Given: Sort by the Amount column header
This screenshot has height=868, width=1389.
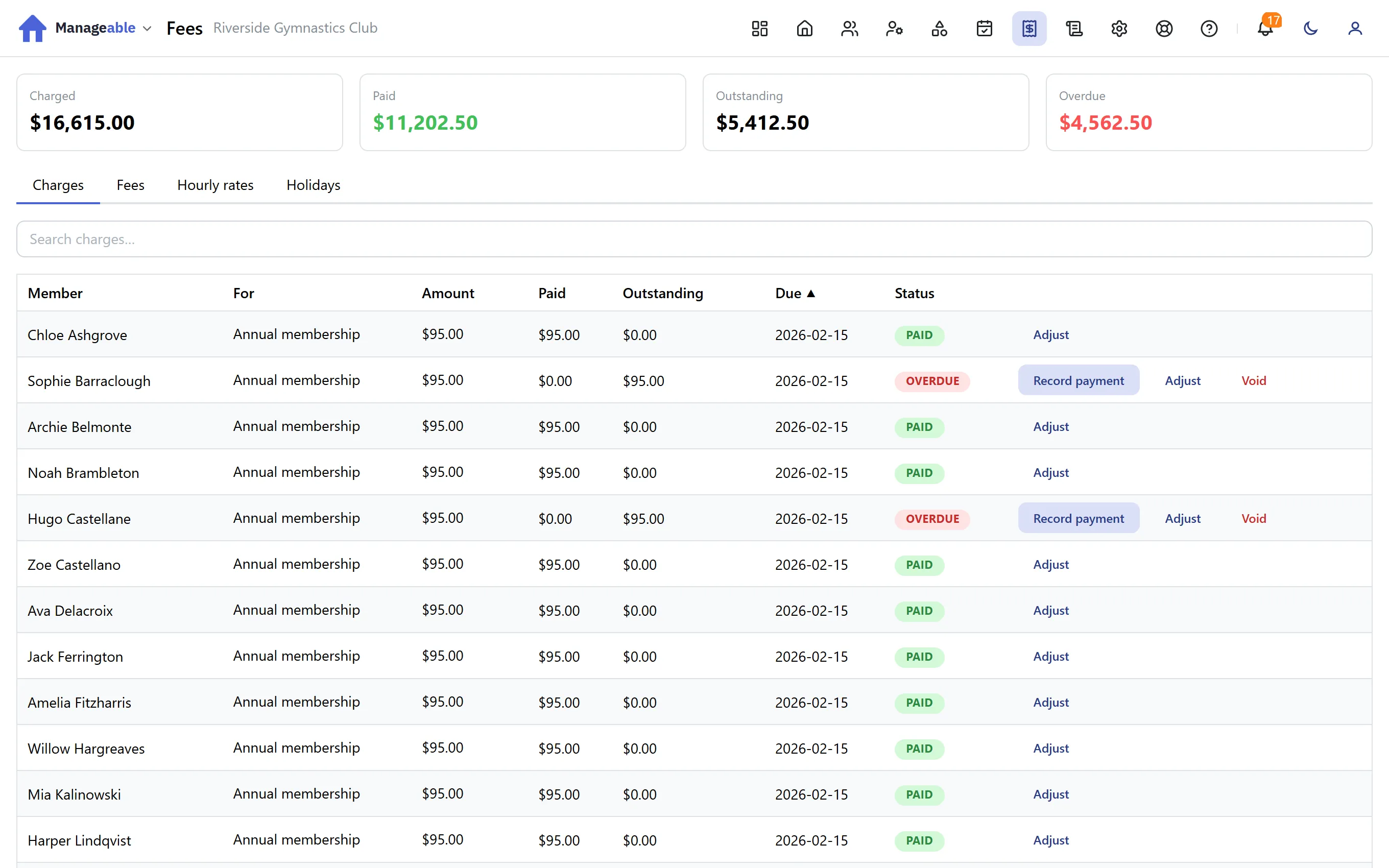Looking at the screenshot, I should point(448,294).
